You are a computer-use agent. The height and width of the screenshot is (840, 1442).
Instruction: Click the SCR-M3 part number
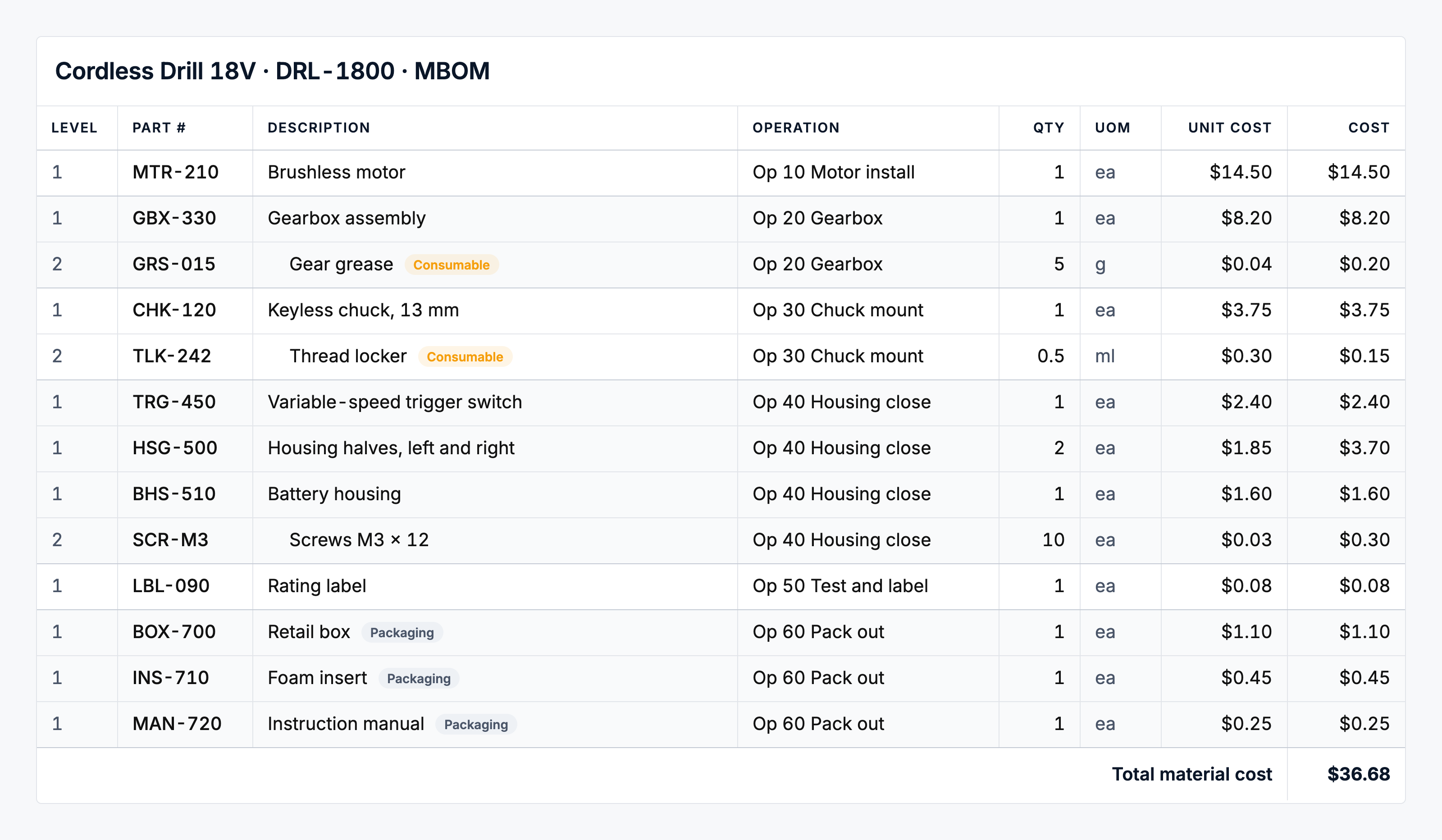click(x=170, y=540)
